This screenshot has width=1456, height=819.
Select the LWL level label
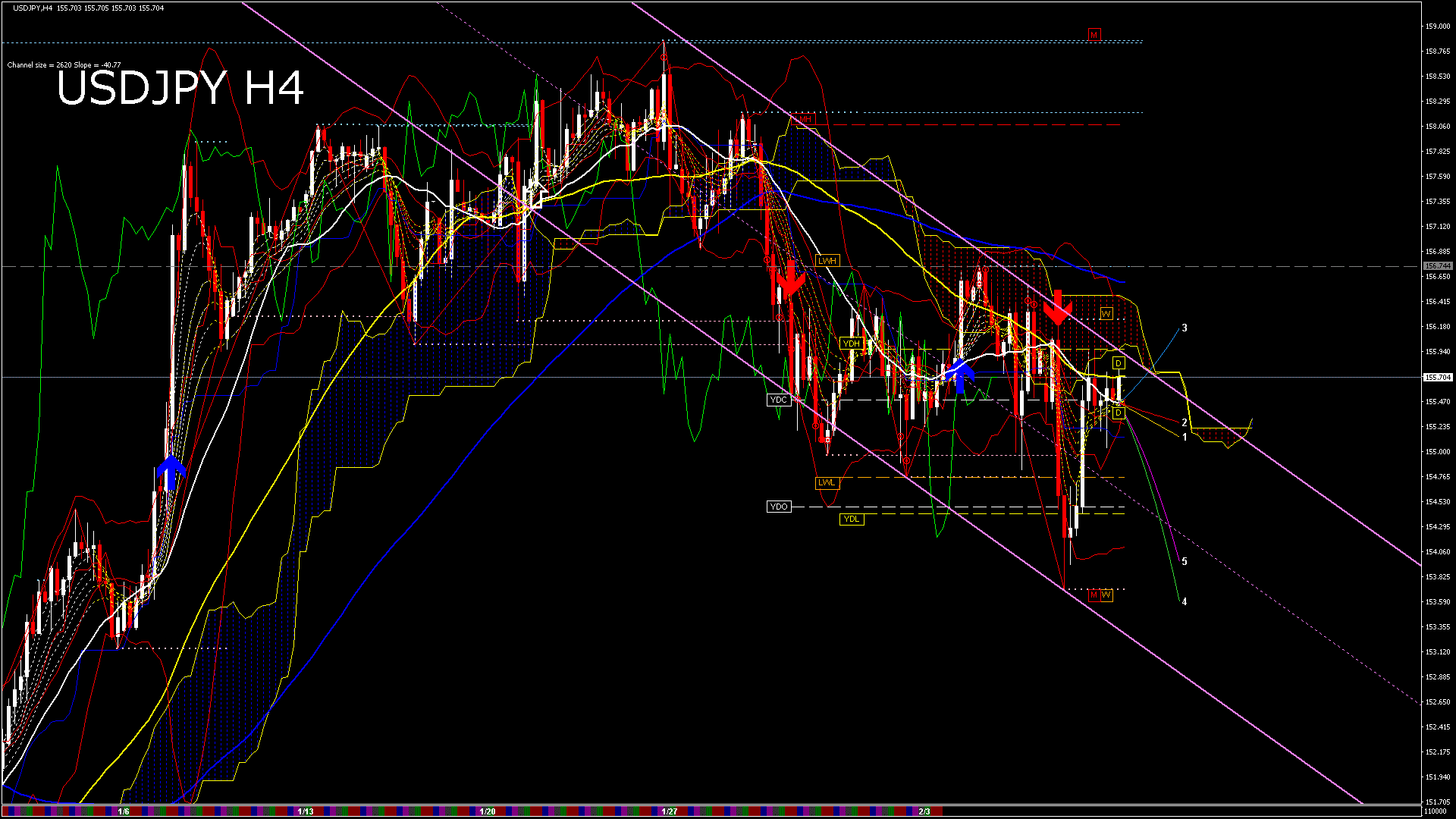pos(827,482)
